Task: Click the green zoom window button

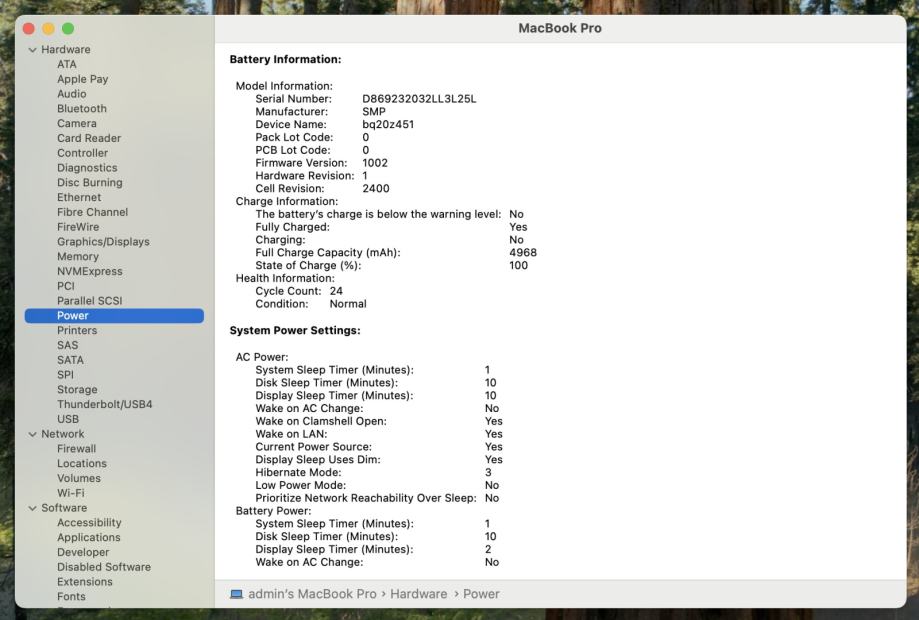Action: pos(68,29)
